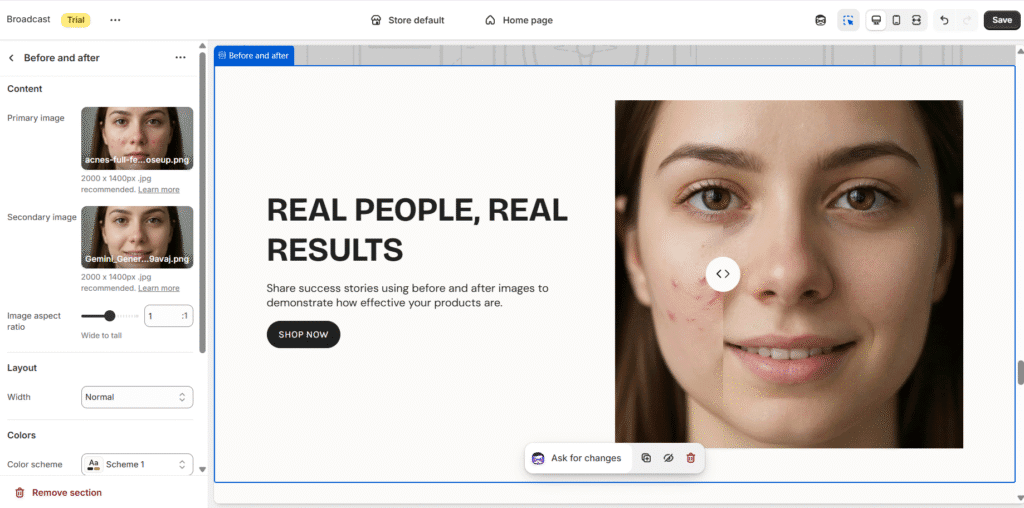Viewport: 1024px width, 508px height.
Task: Open the Store default selector
Action: pos(408,20)
